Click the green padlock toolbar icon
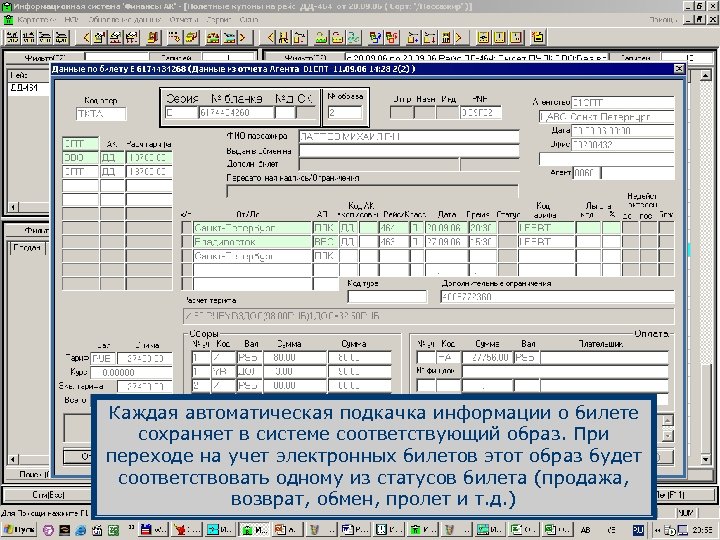Viewport: 720px width, 540px height. (321, 38)
